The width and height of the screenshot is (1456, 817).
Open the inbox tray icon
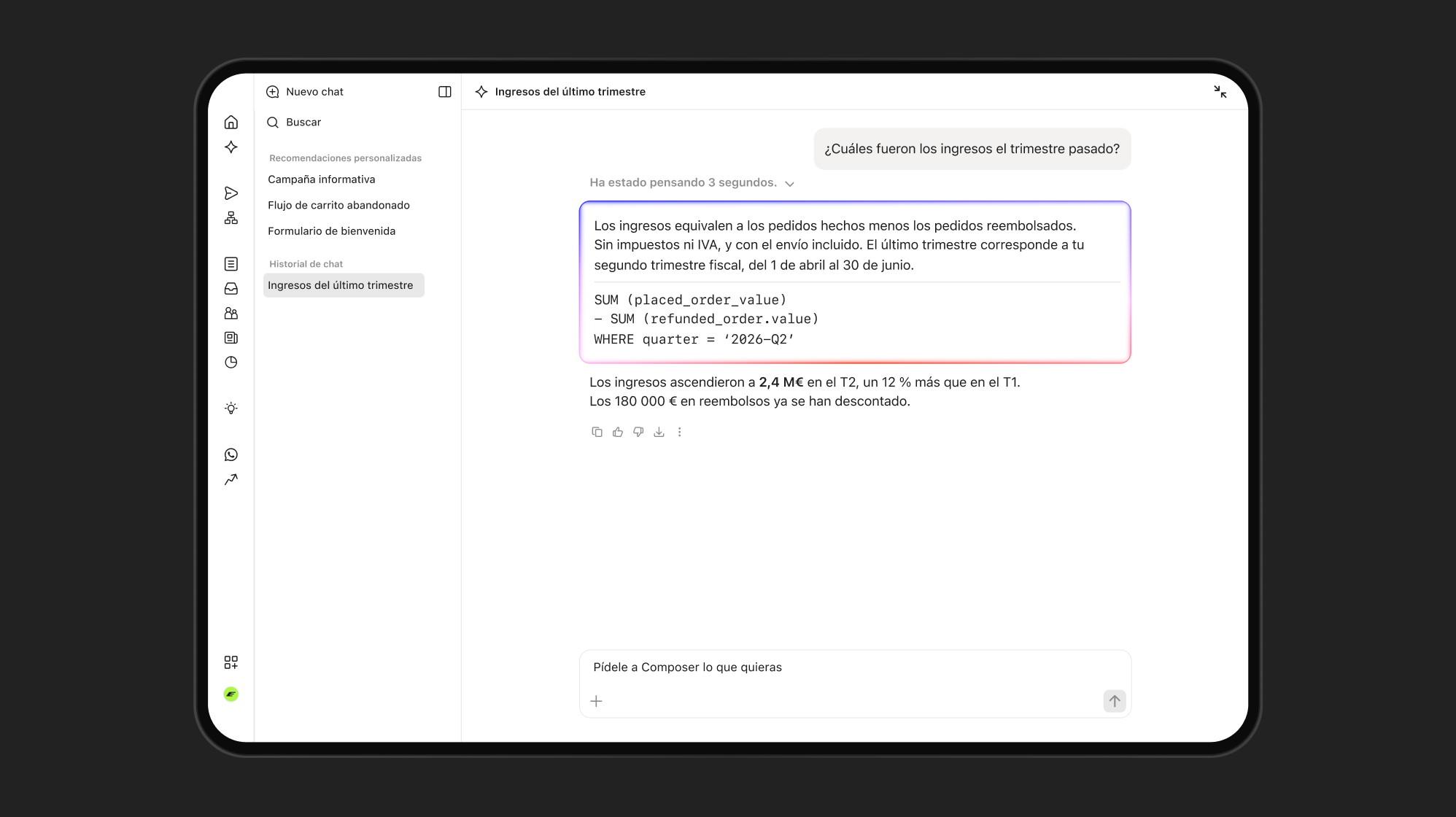coord(231,289)
